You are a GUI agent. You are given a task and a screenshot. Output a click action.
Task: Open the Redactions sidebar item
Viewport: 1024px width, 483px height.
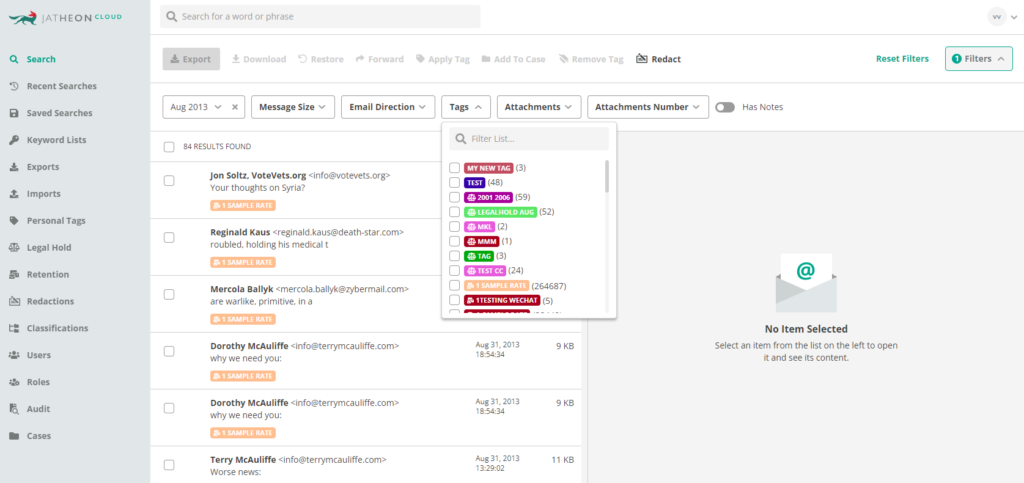[x=50, y=301]
